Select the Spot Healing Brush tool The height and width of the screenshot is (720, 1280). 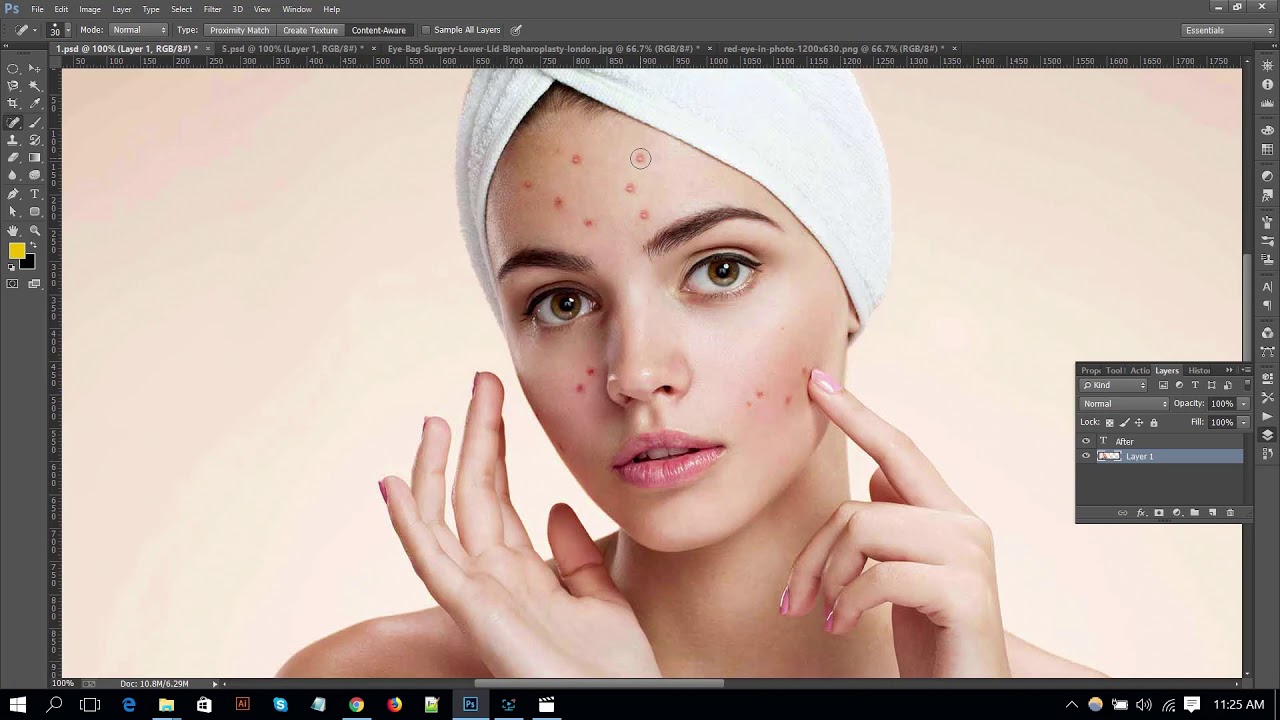13,122
